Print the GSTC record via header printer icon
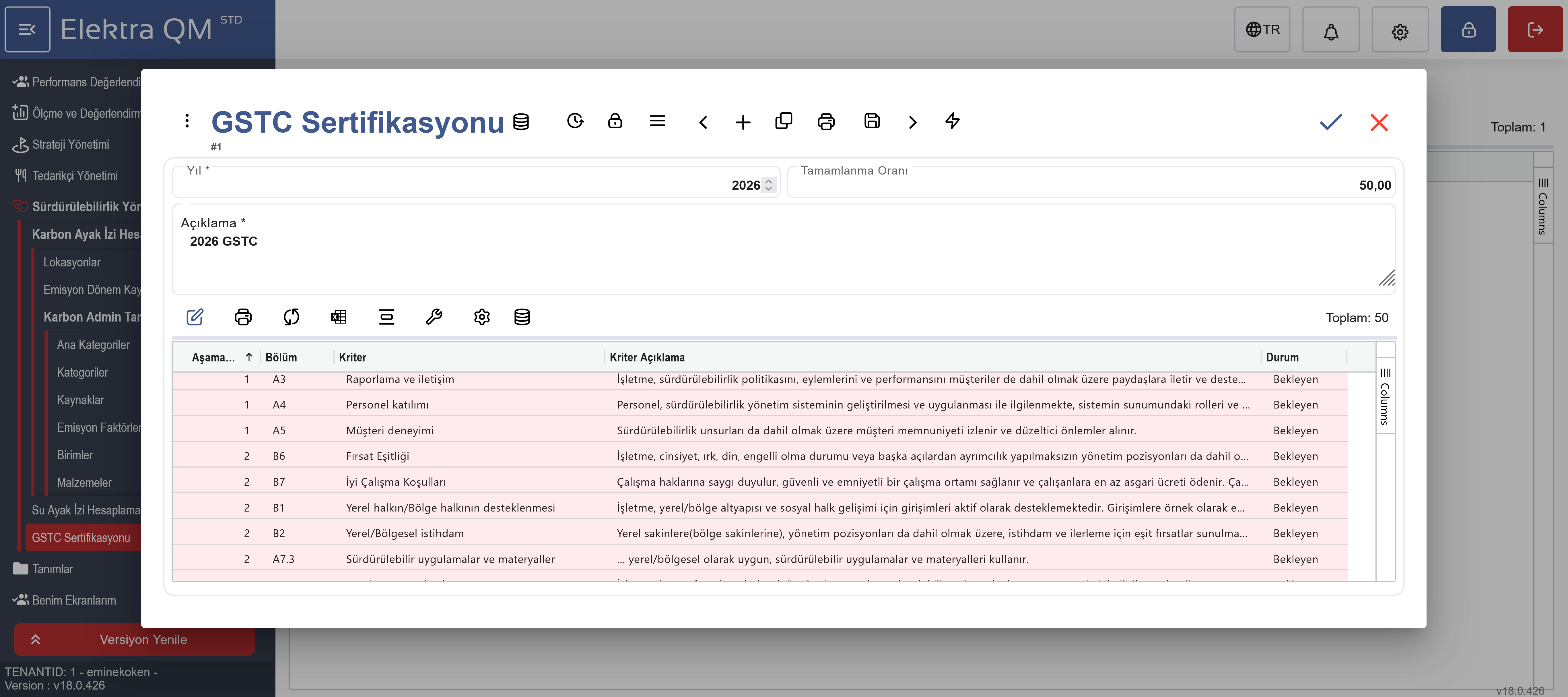1568x697 pixels. click(x=826, y=122)
